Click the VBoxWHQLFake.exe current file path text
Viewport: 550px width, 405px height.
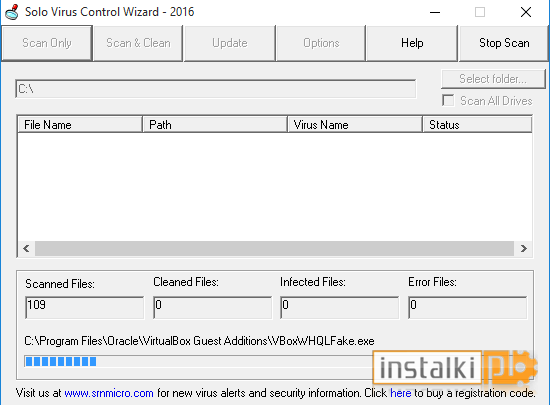pos(199,341)
